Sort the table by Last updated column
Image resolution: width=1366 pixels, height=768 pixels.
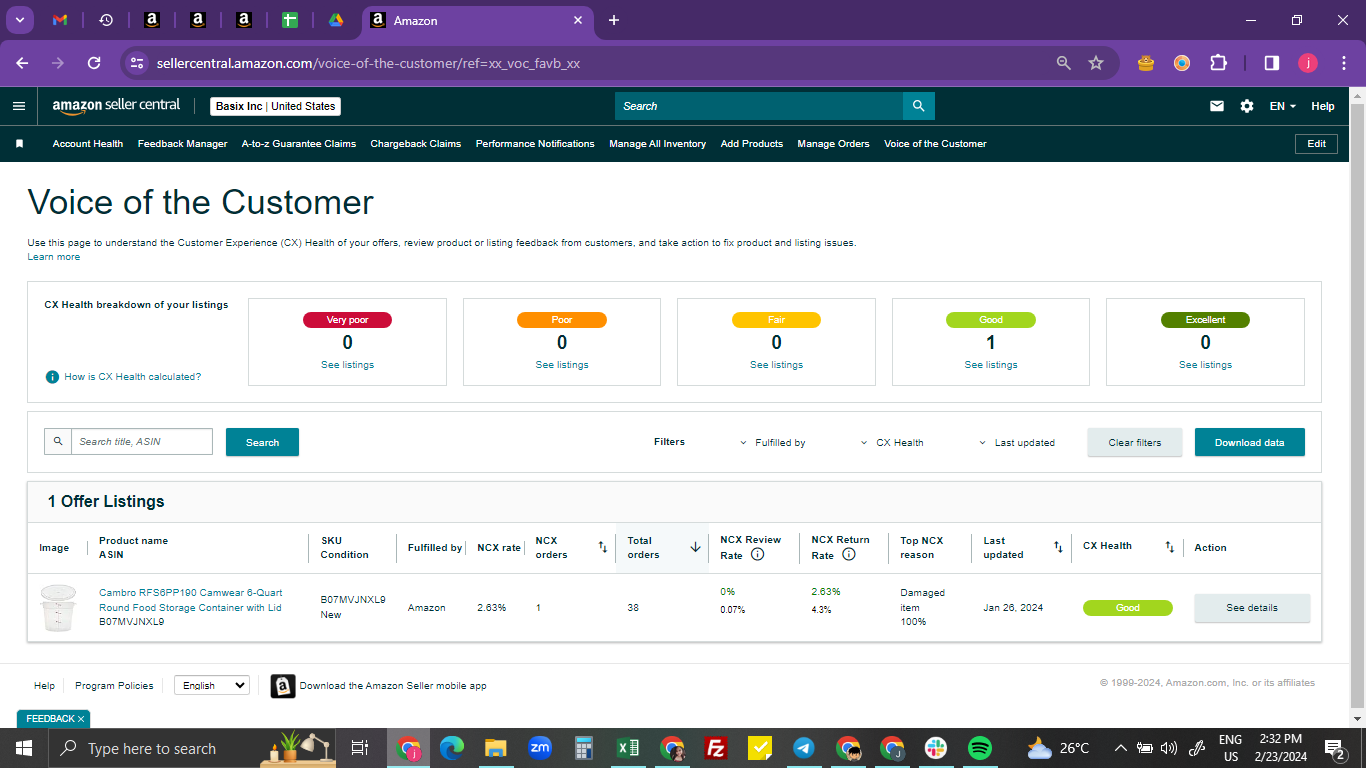pyautogui.click(x=1058, y=547)
